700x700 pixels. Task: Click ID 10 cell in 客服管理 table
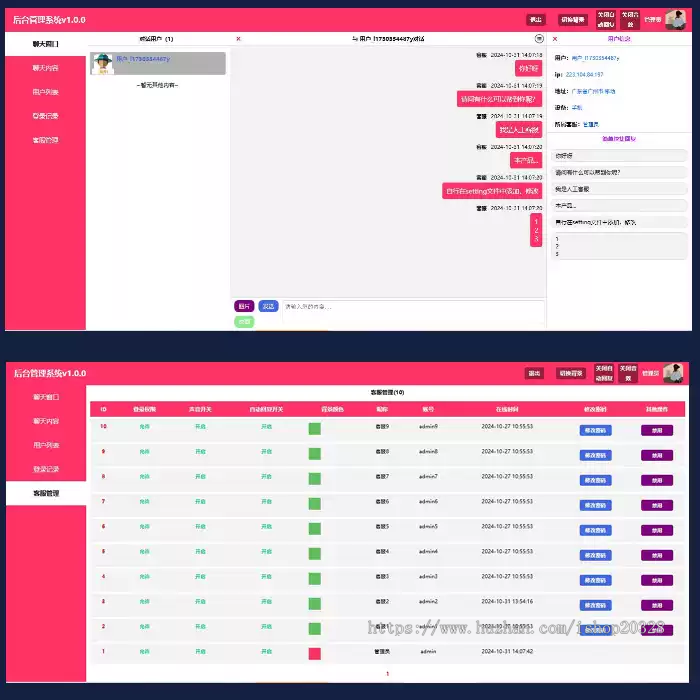103,426
